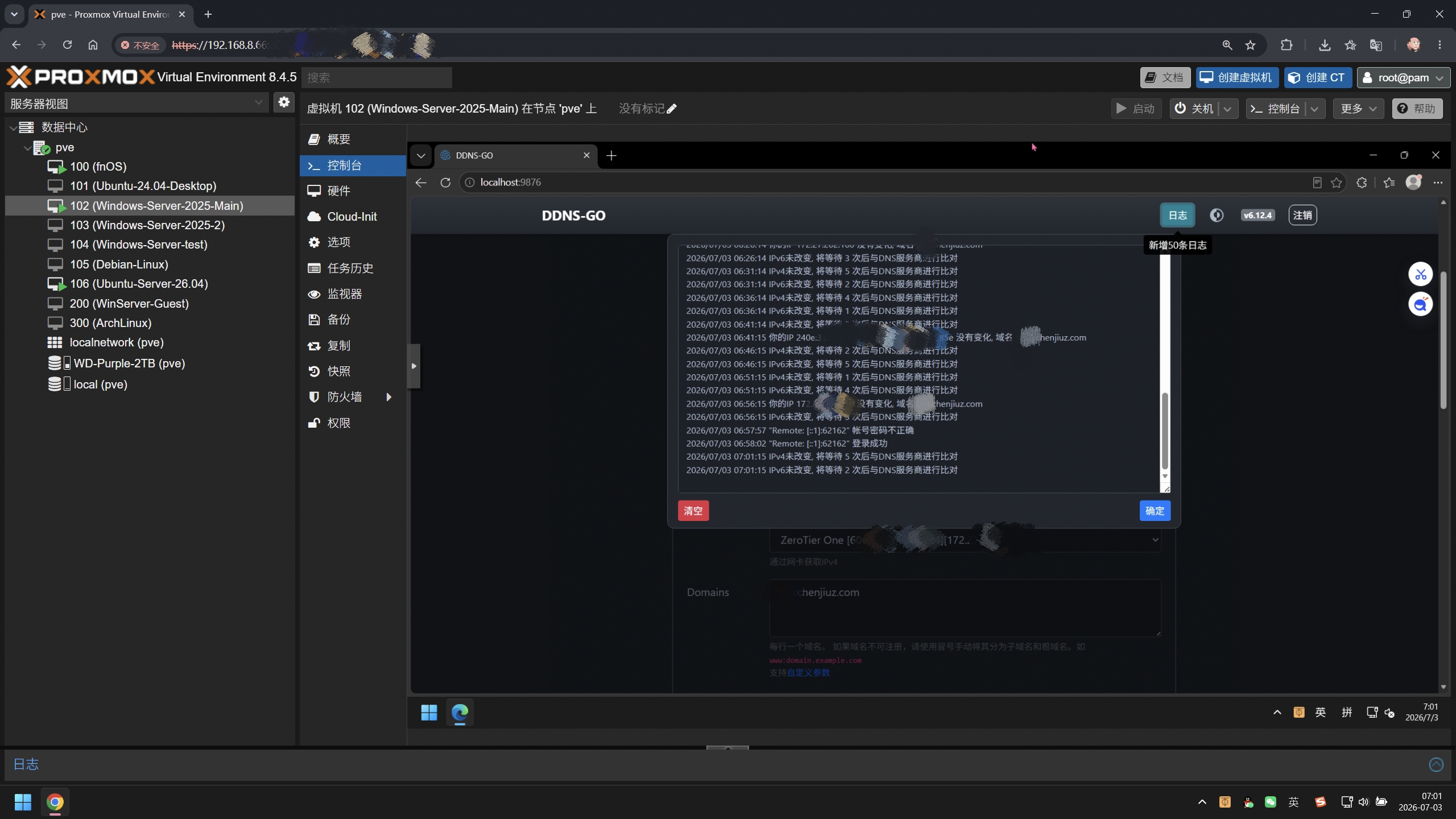1456x819 pixels.
Task: Click 创建虚拟机 button
Action: (1237, 77)
